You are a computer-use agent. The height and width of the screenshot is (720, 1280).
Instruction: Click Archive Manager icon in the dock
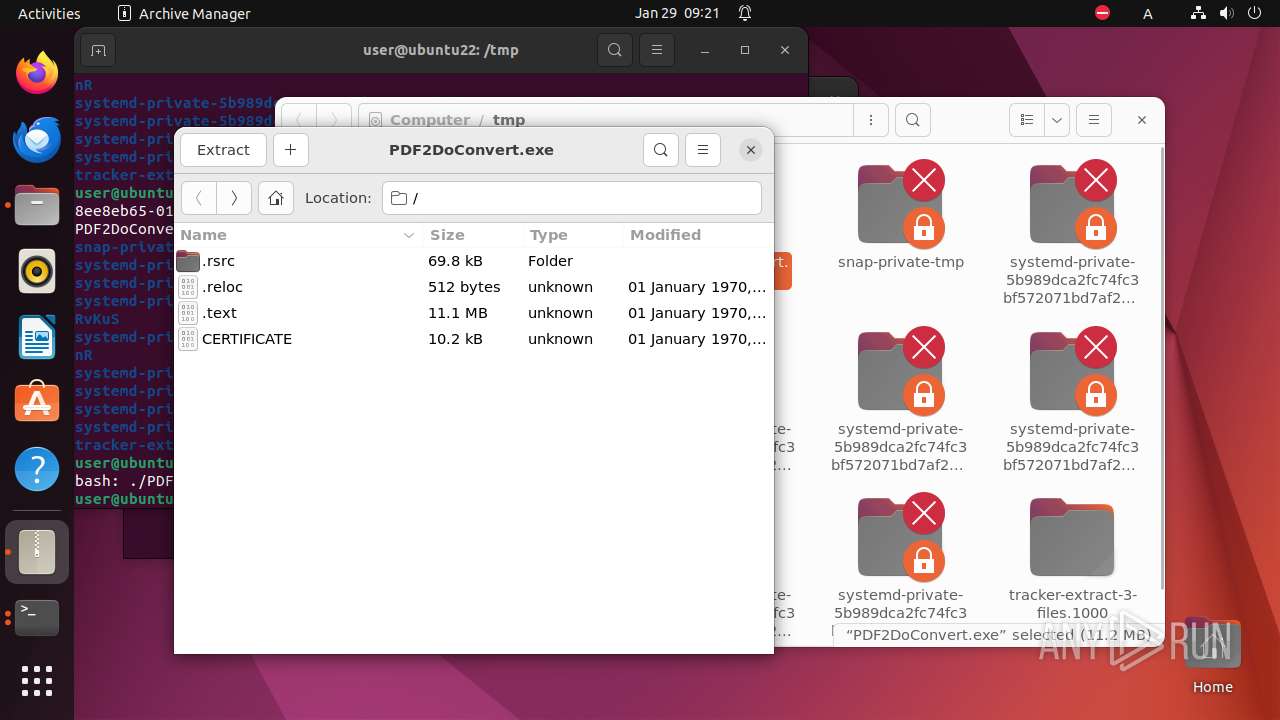click(x=37, y=552)
